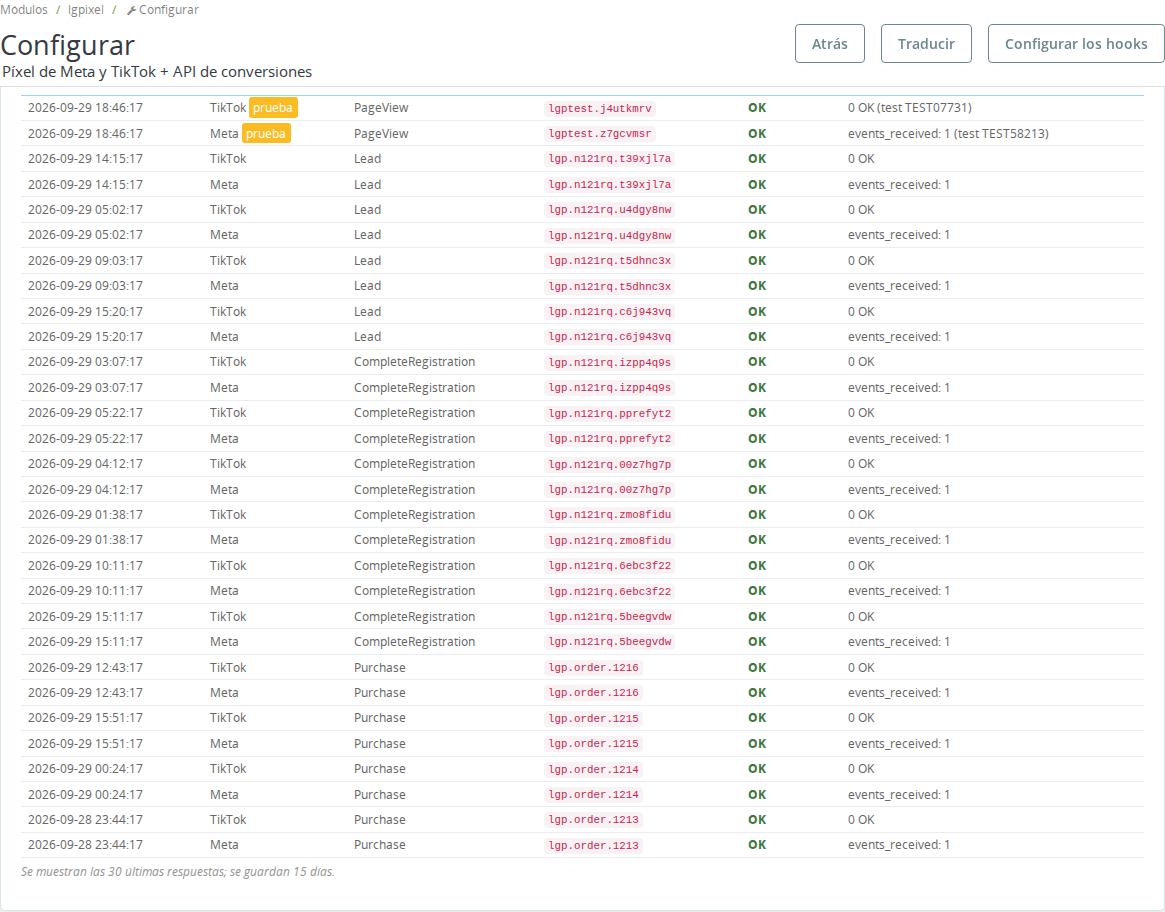
Task: Select lgp.n121rq.00z7hg7p in the Meta row
Action: [609, 490]
